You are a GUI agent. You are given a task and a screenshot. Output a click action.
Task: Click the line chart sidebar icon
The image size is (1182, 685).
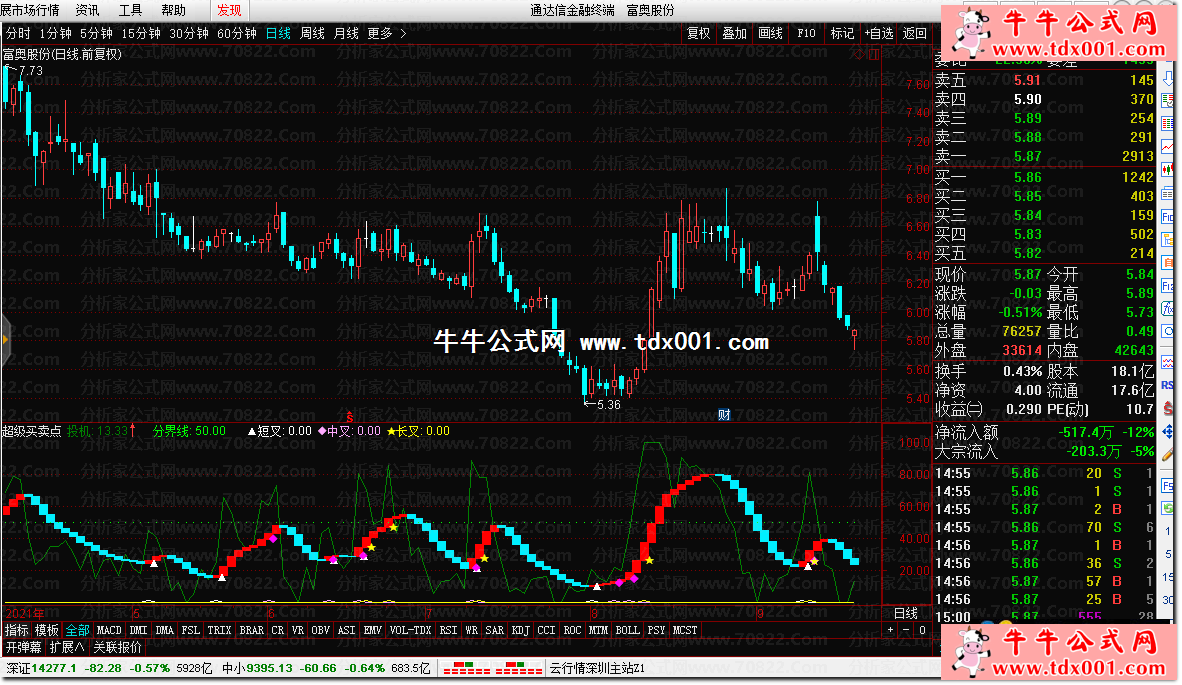[x=1168, y=146]
